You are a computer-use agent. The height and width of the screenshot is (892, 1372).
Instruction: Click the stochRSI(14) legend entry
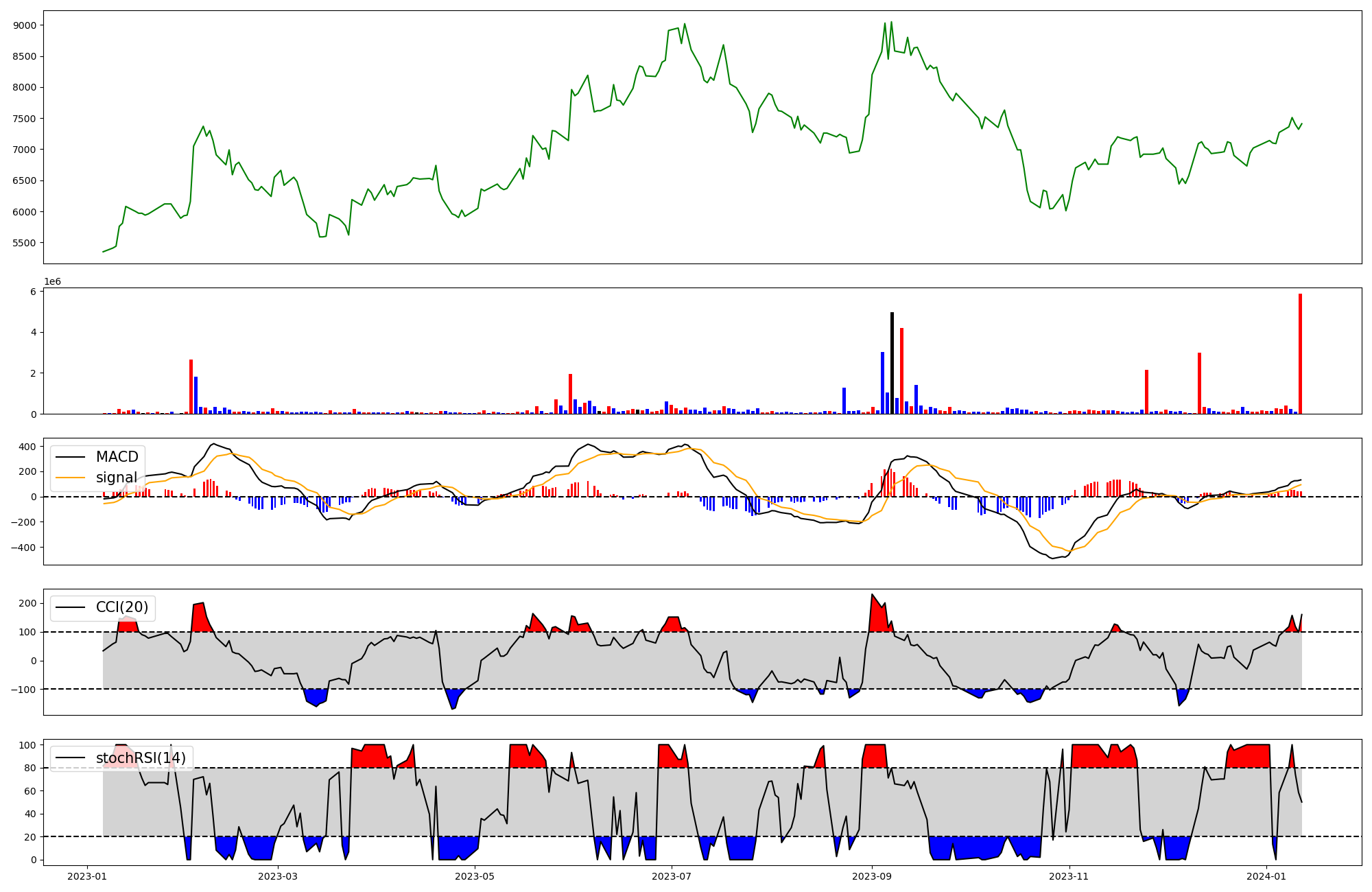(141, 758)
